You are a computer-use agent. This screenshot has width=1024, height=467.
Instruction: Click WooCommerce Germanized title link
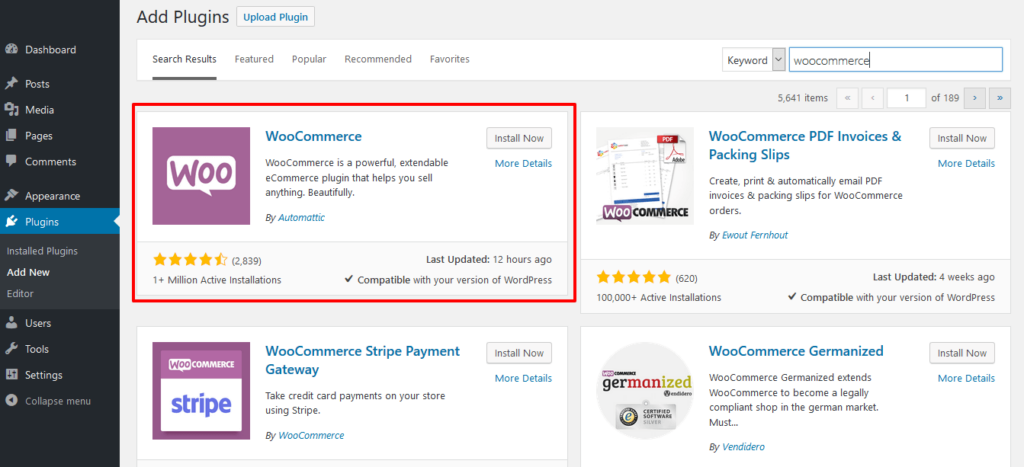796,351
